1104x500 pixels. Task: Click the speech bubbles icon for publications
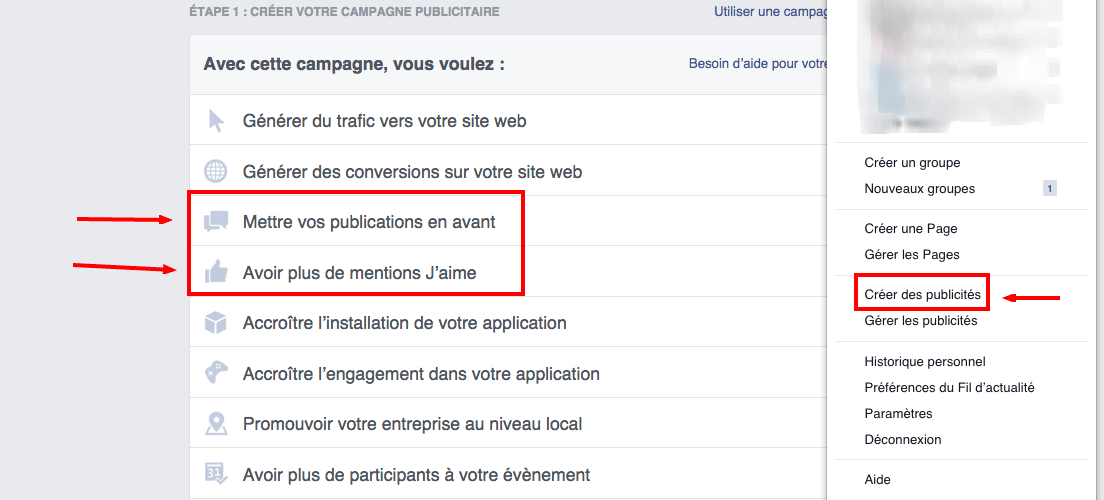tap(216, 221)
